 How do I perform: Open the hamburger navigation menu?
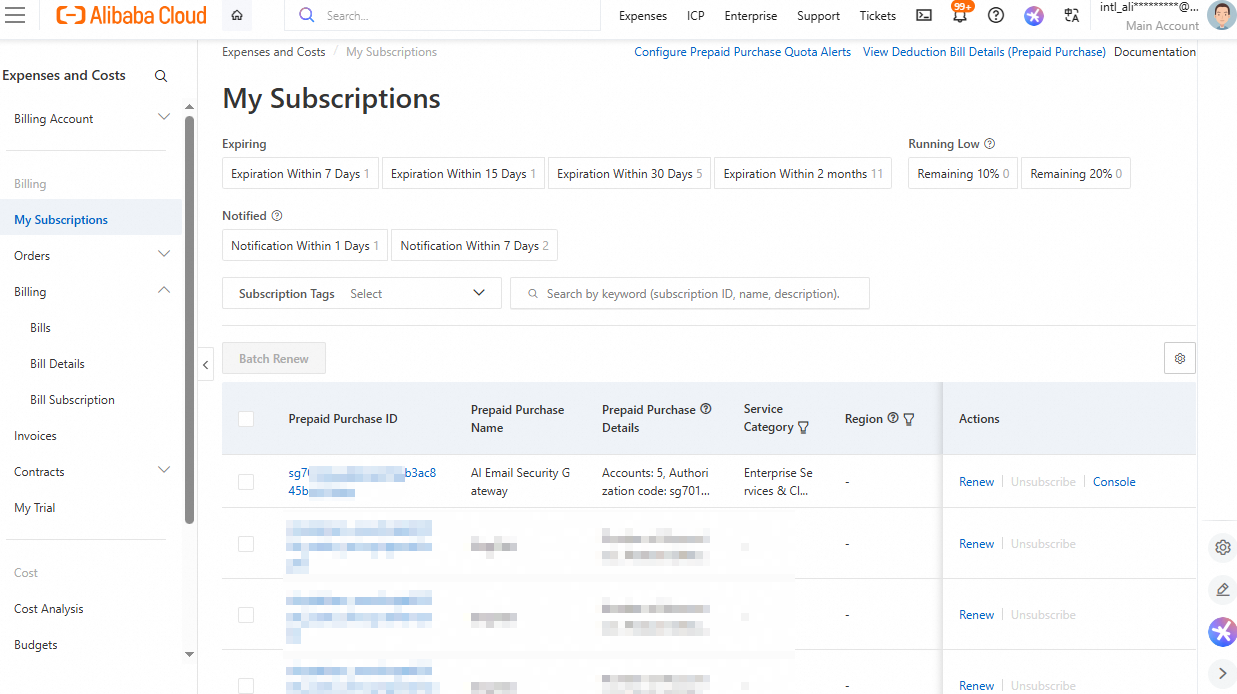coord(16,15)
